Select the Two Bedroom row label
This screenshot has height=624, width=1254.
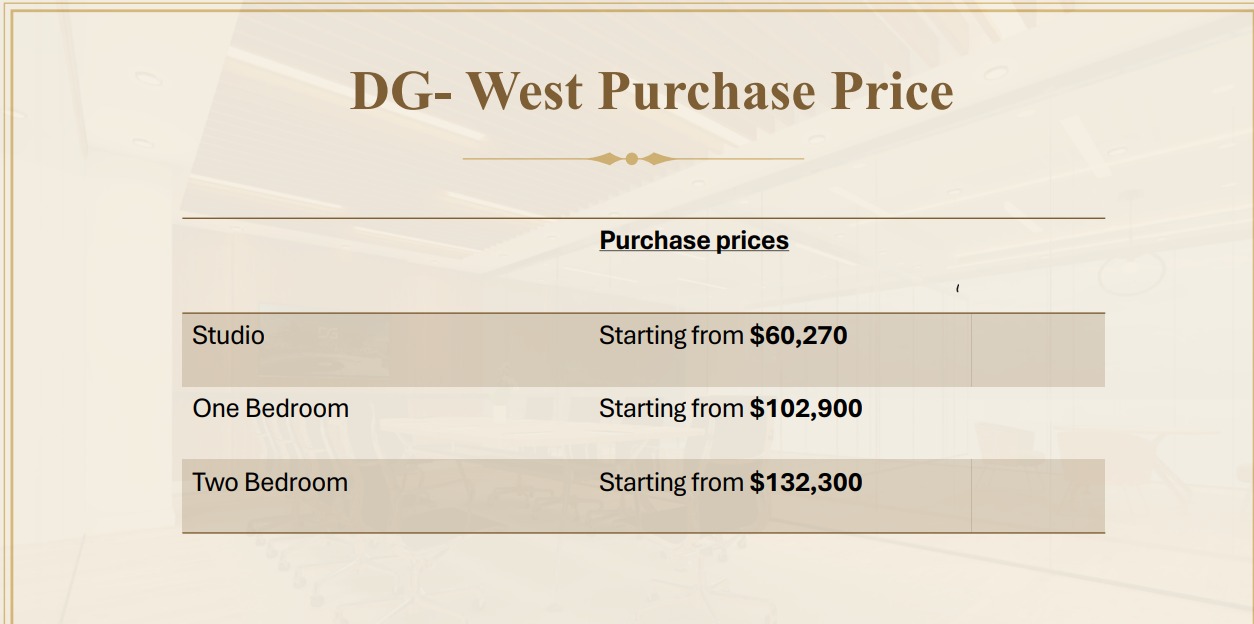pyautogui.click(x=270, y=482)
